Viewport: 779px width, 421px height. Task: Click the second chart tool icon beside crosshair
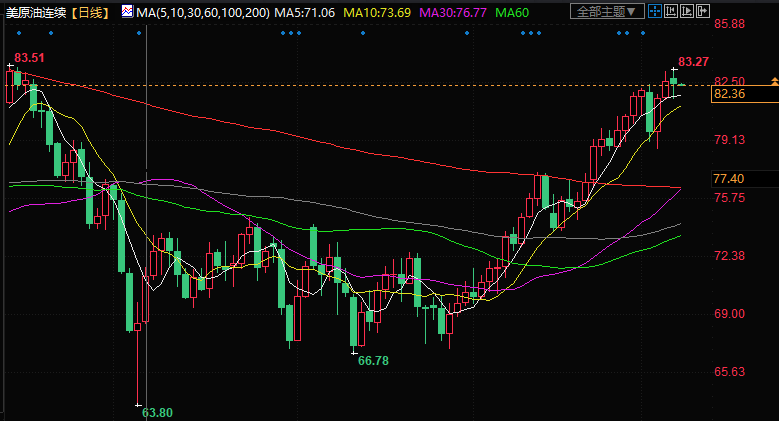671,11
